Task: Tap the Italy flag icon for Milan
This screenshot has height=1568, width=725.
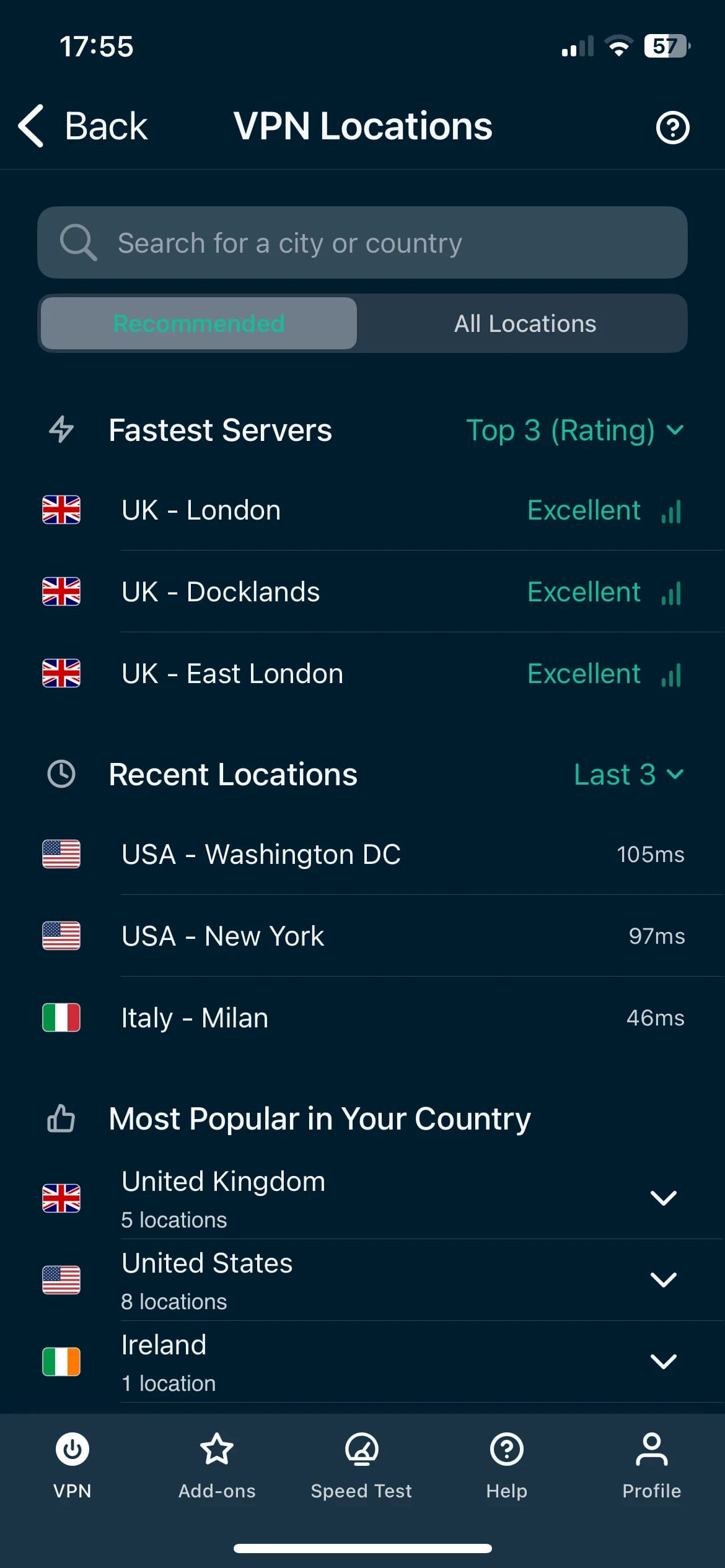Action: click(61, 1017)
